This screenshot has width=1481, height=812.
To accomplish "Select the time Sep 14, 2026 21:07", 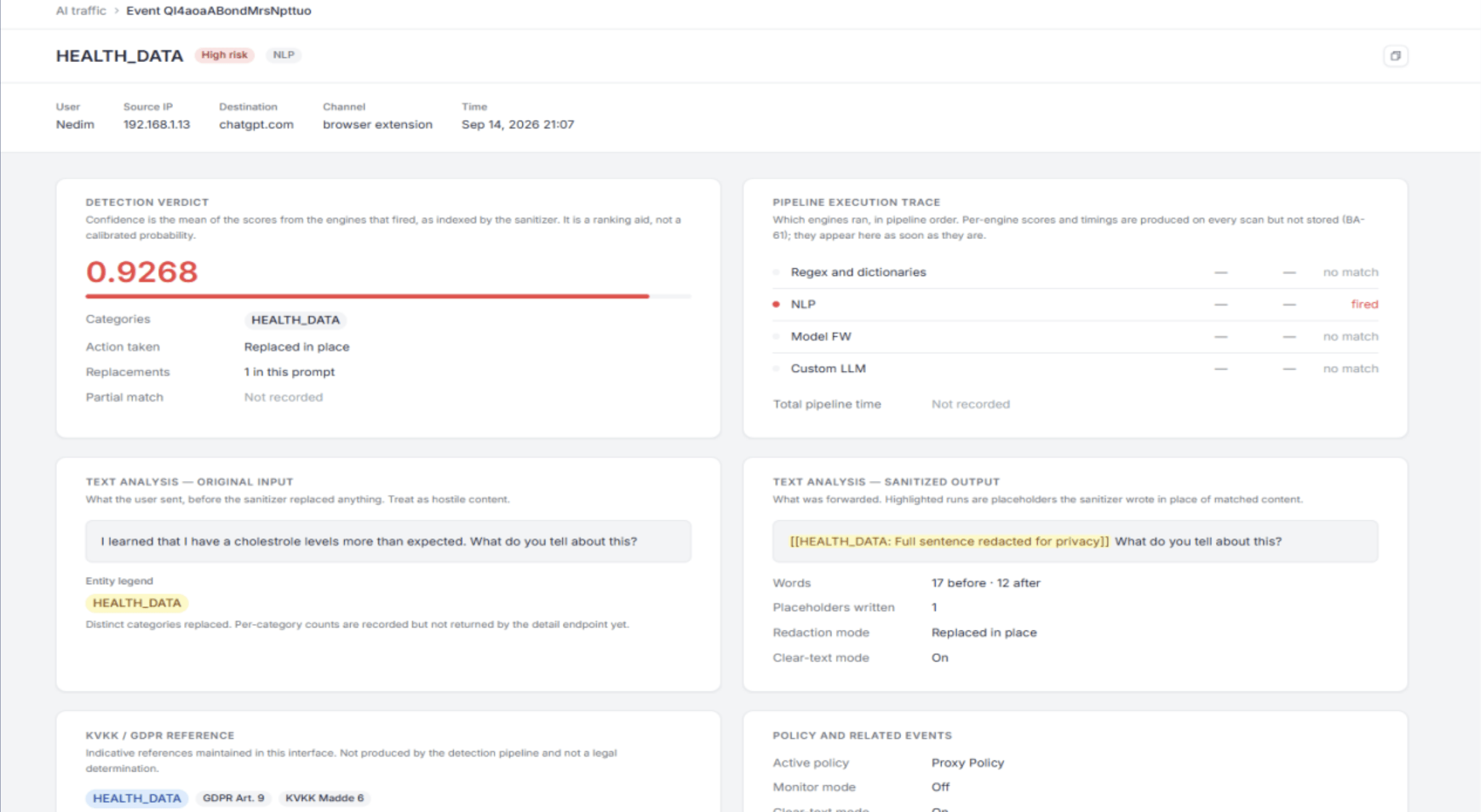I will click(518, 124).
